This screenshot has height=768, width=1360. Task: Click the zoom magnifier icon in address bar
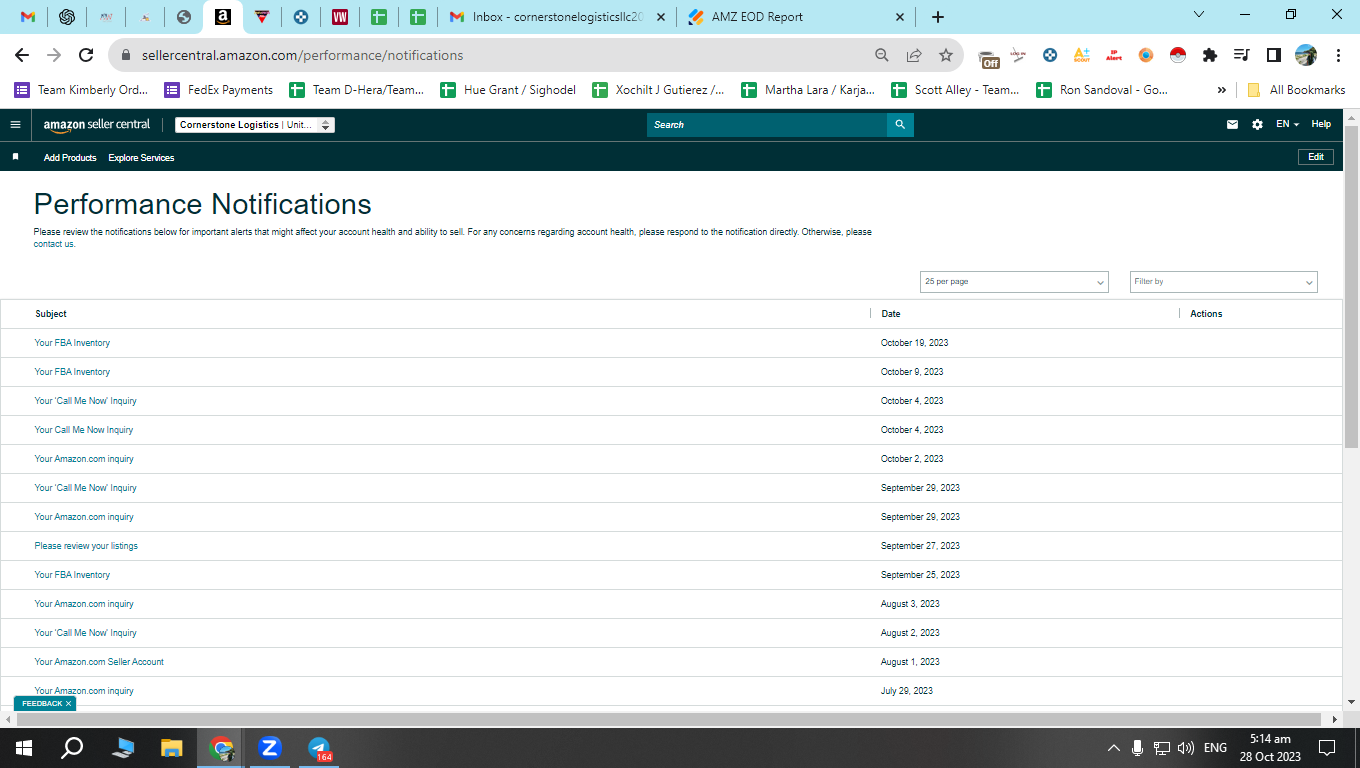pyautogui.click(x=881, y=55)
